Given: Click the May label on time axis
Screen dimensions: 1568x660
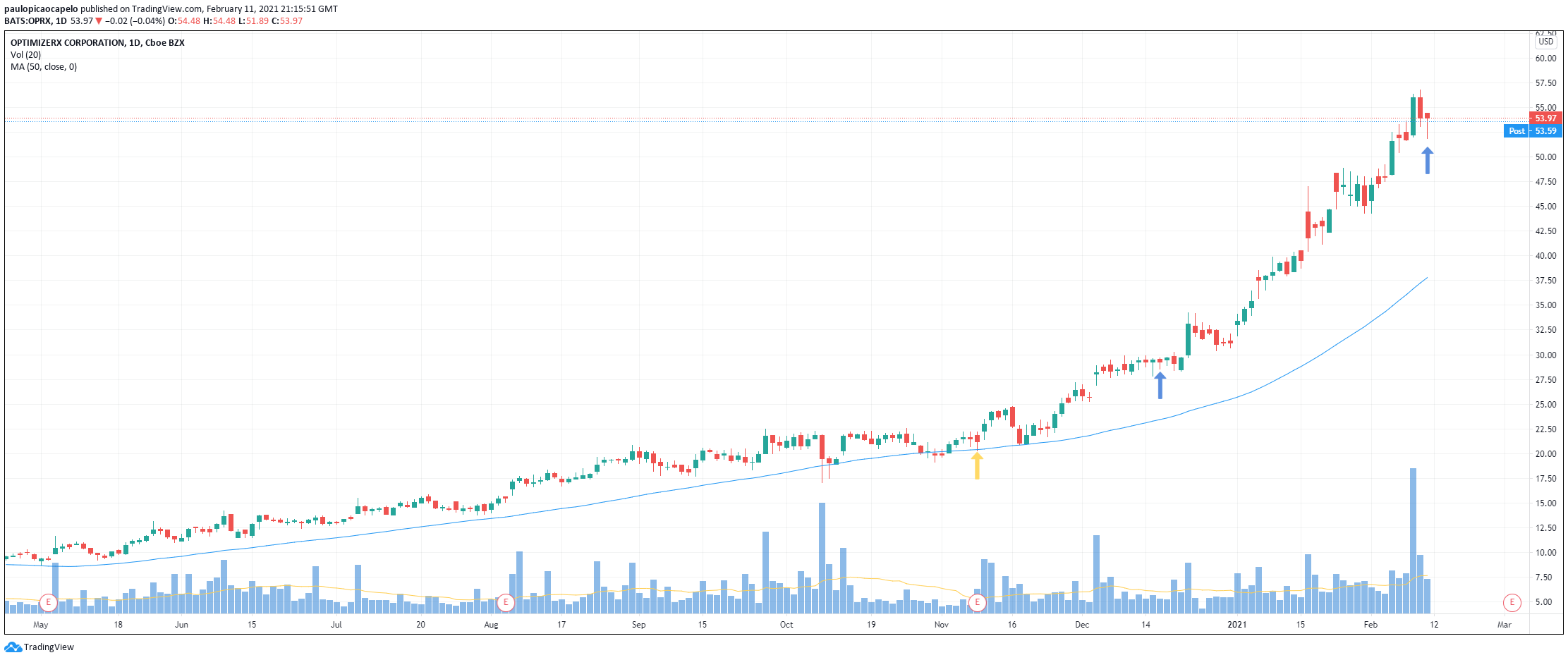Looking at the screenshot, I should [41, 625].
